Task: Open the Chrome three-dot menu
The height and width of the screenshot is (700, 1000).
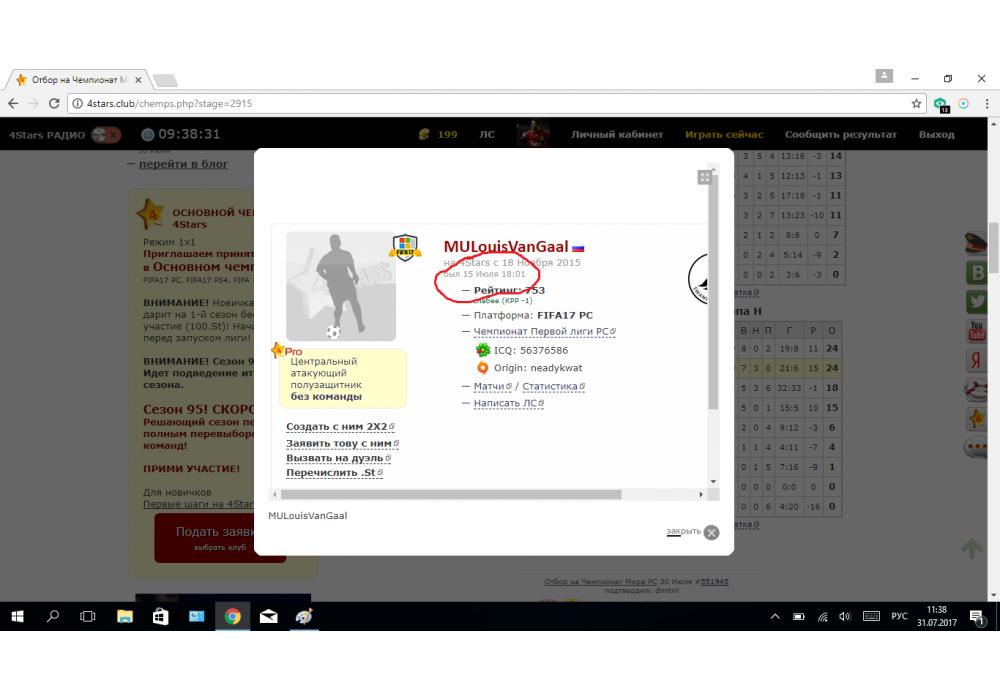Action: pos(987,103)
